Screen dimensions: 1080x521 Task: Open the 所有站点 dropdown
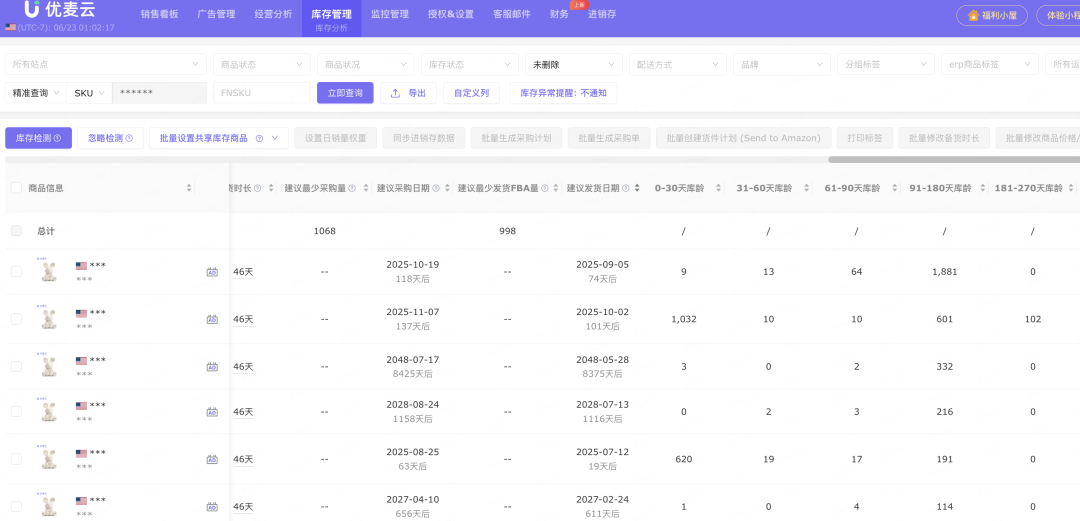click(x=105, y=64)
